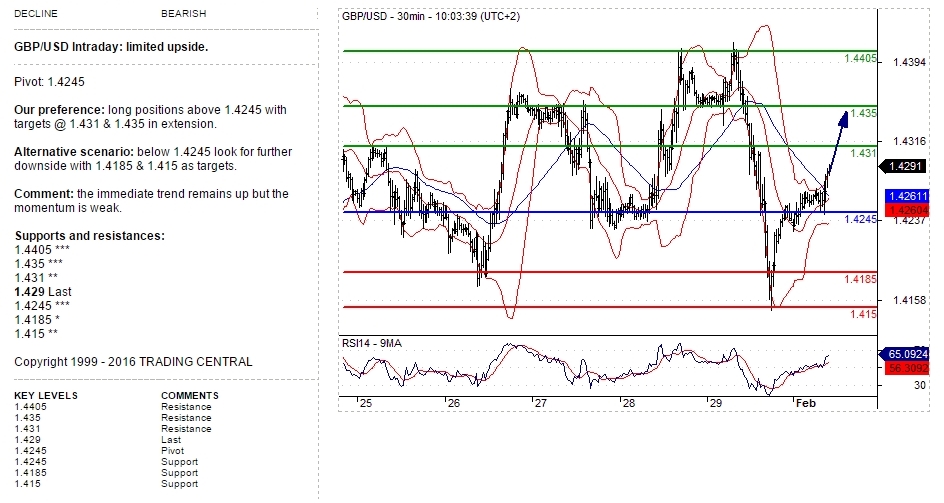This screenshot has width=944, height=503.
Task: Click the 'Pivot: 1.4245' line
Action: 49,82
